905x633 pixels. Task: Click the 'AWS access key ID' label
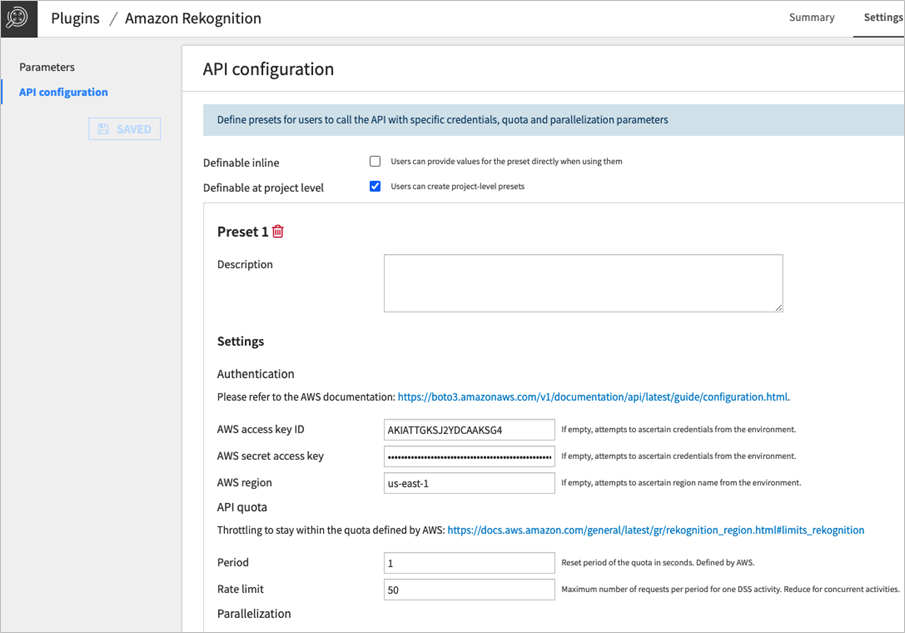pyautogui.click(x=260, y=429)
